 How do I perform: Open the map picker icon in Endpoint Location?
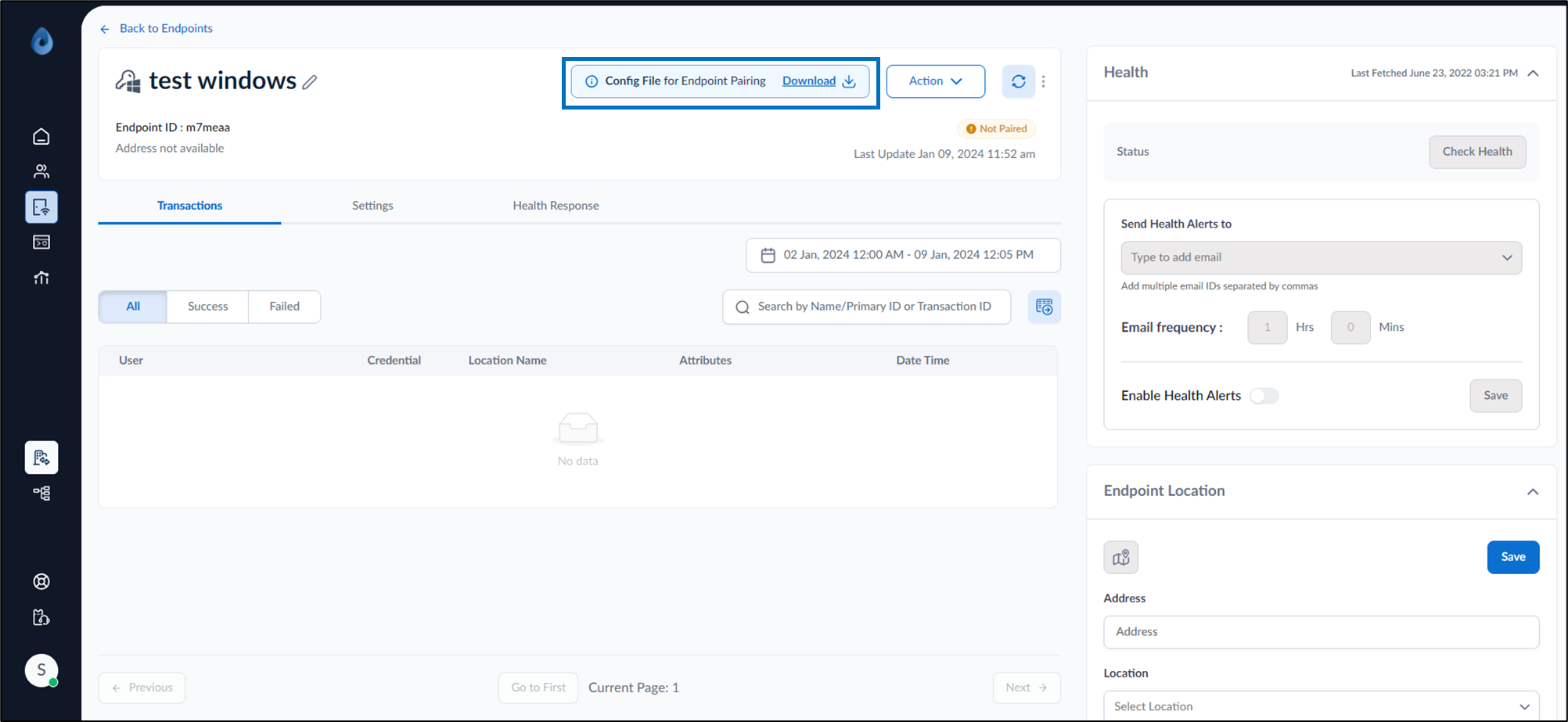1121,558
